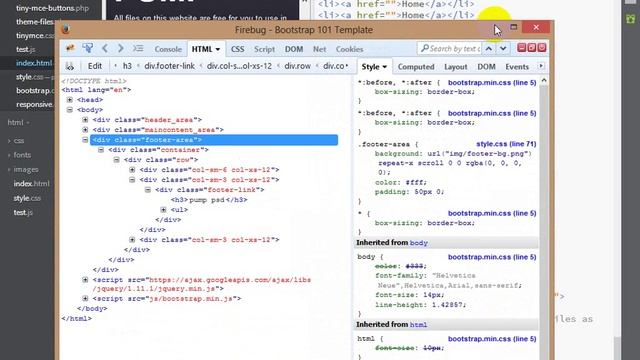Collapse the footer-area div node
The image size is (640, 360).
(85, 140)
